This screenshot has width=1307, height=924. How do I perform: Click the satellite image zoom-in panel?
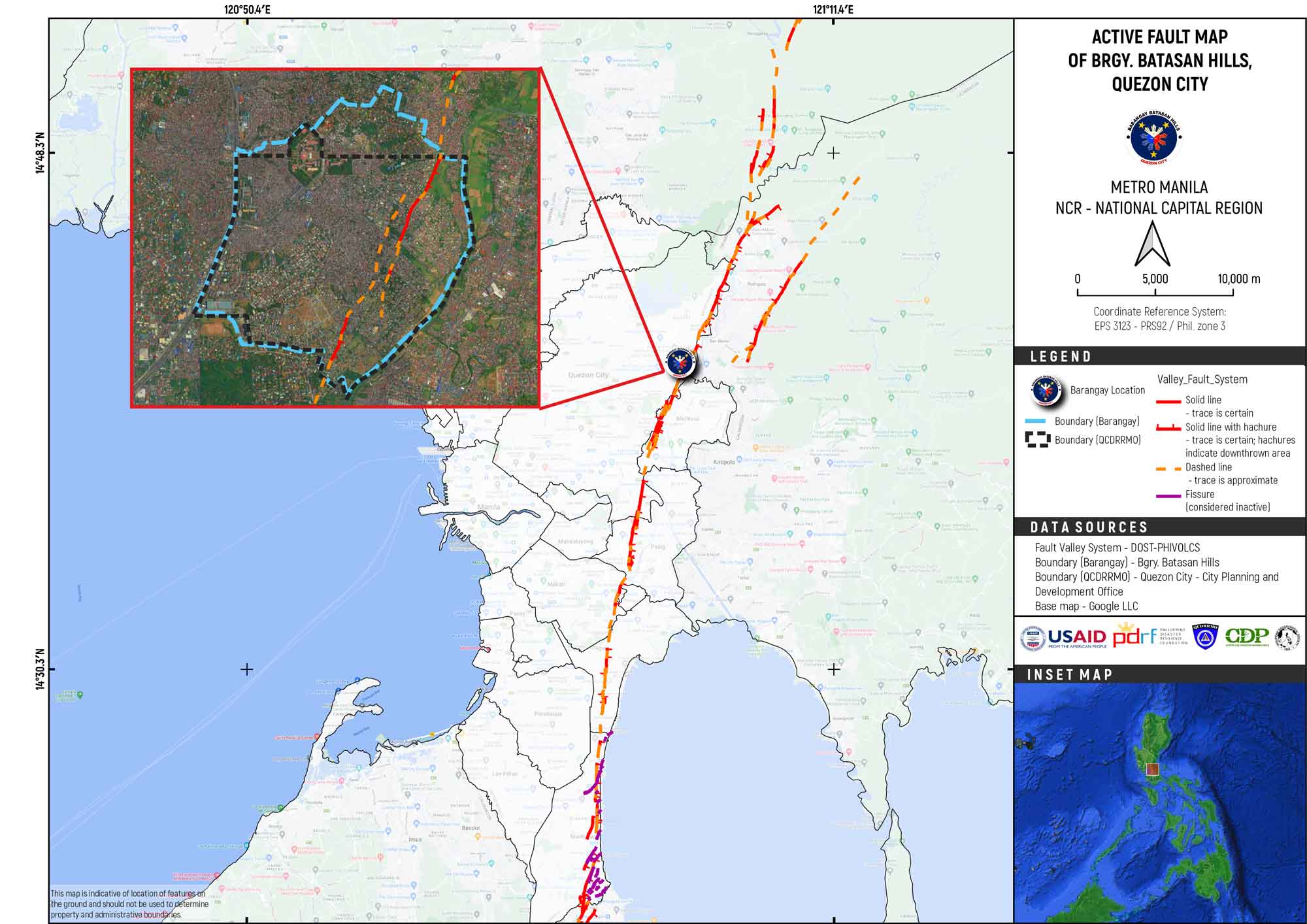pyautogui.click(x=335, y=238)
